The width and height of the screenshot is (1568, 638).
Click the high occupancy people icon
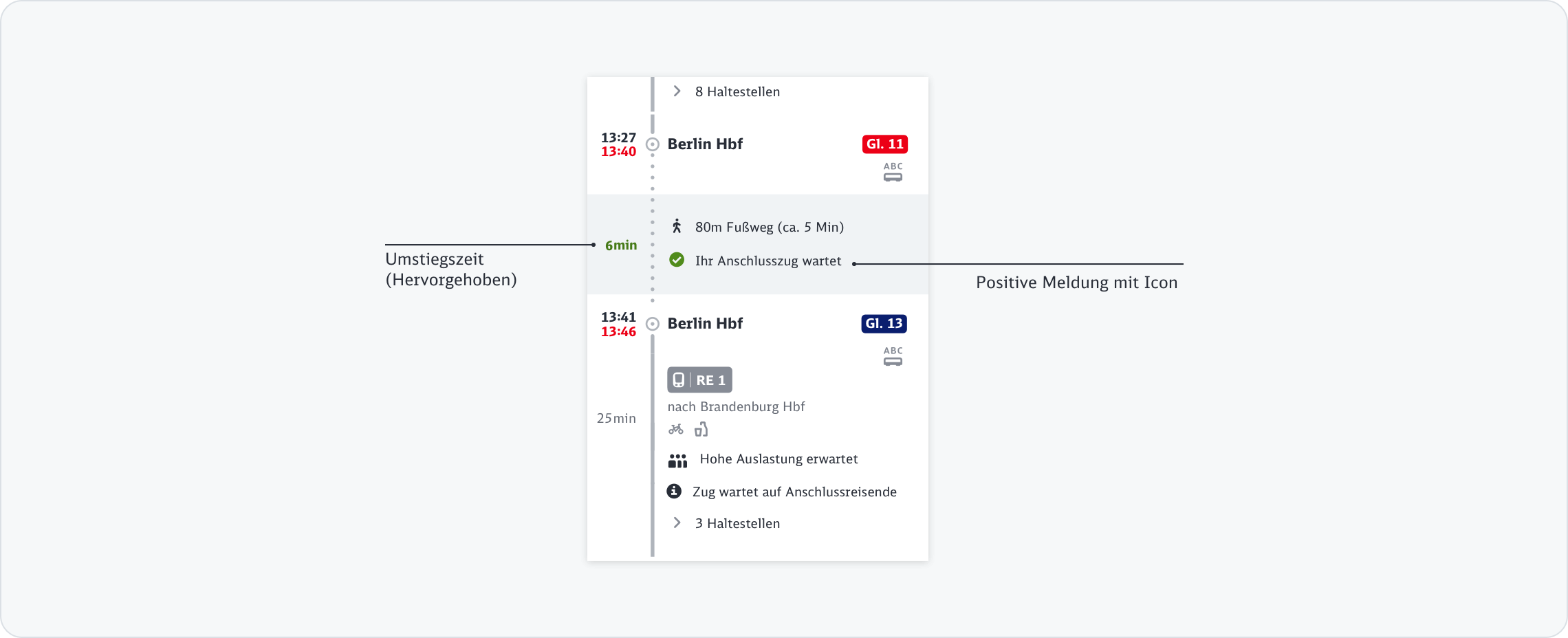pyautogui.click(x=677, y=460)
